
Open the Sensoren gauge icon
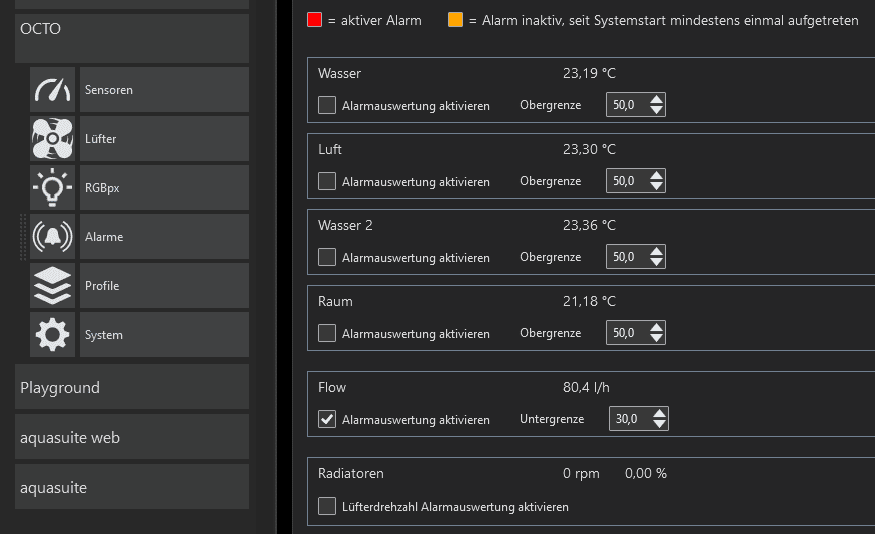pos(53,89)
